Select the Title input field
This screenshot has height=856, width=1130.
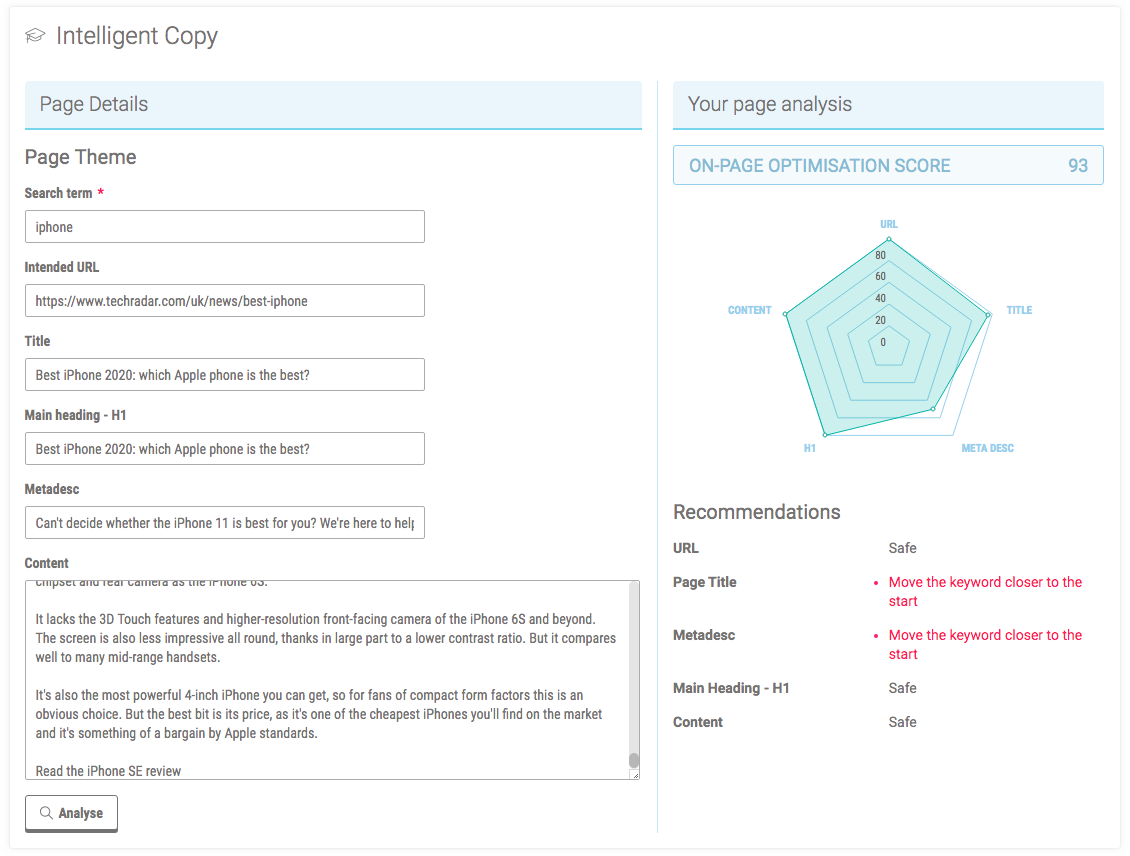point(225,375)
